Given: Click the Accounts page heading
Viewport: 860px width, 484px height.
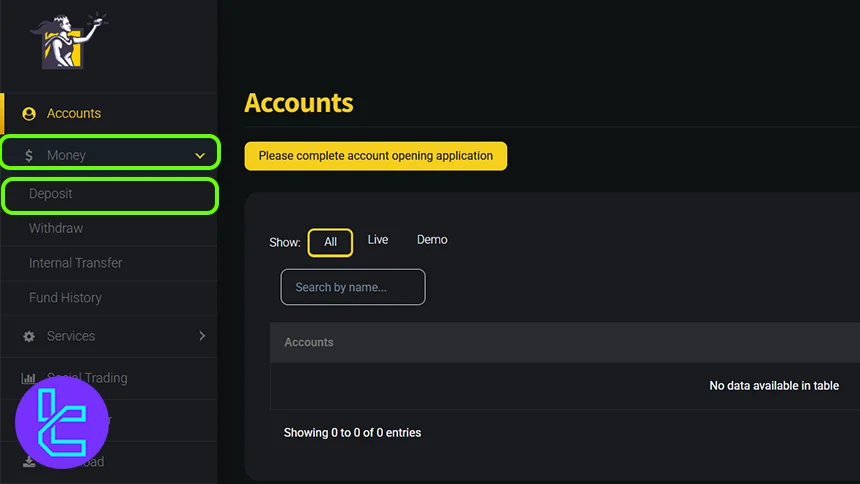Looking at the screenshot, I should coord(299,103).
